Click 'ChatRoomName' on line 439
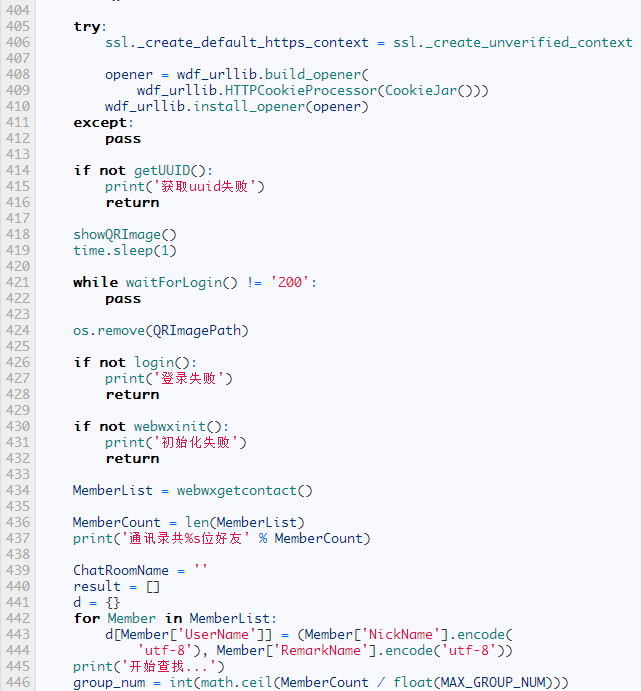 pyautogui.click(x=121, y=570)
